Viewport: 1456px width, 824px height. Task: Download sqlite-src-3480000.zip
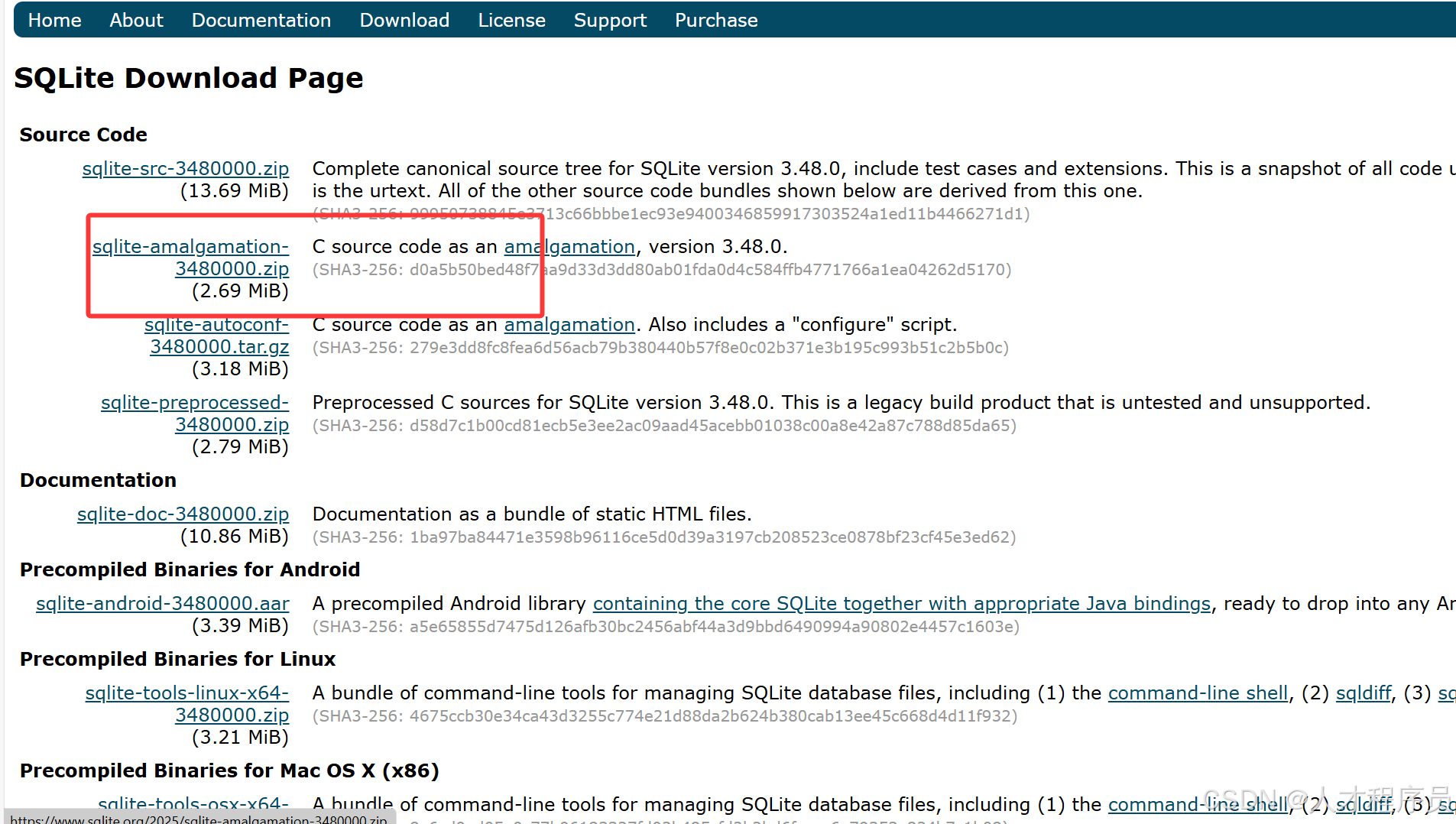pyautogui.click(x=186, y=169)
